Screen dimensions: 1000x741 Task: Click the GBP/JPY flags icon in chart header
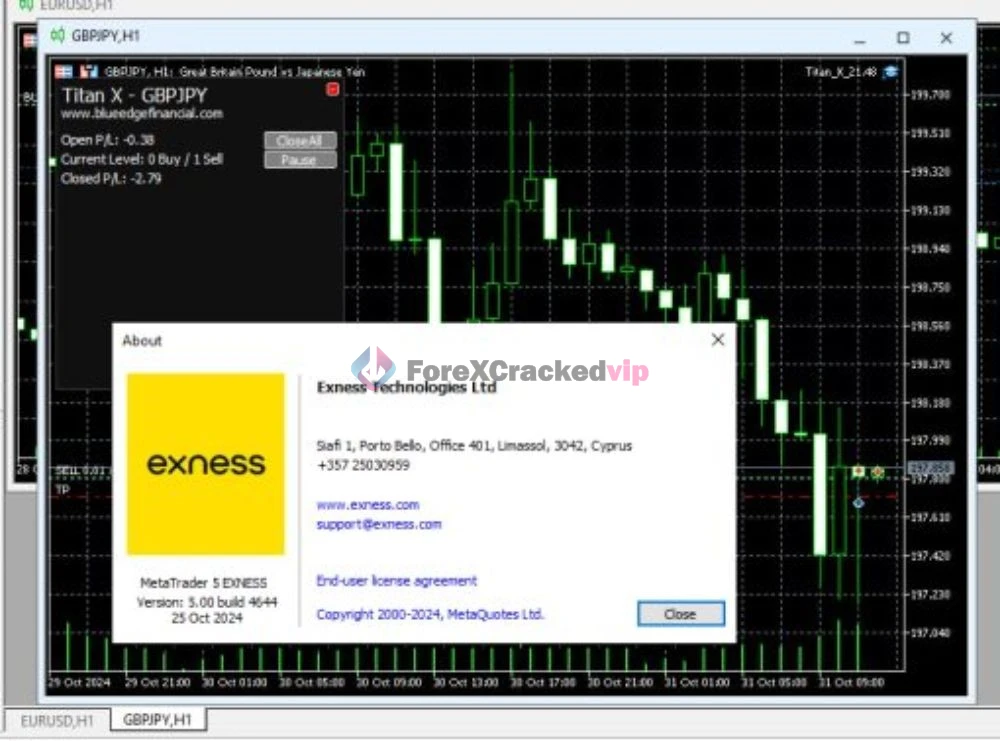[62, 70]
